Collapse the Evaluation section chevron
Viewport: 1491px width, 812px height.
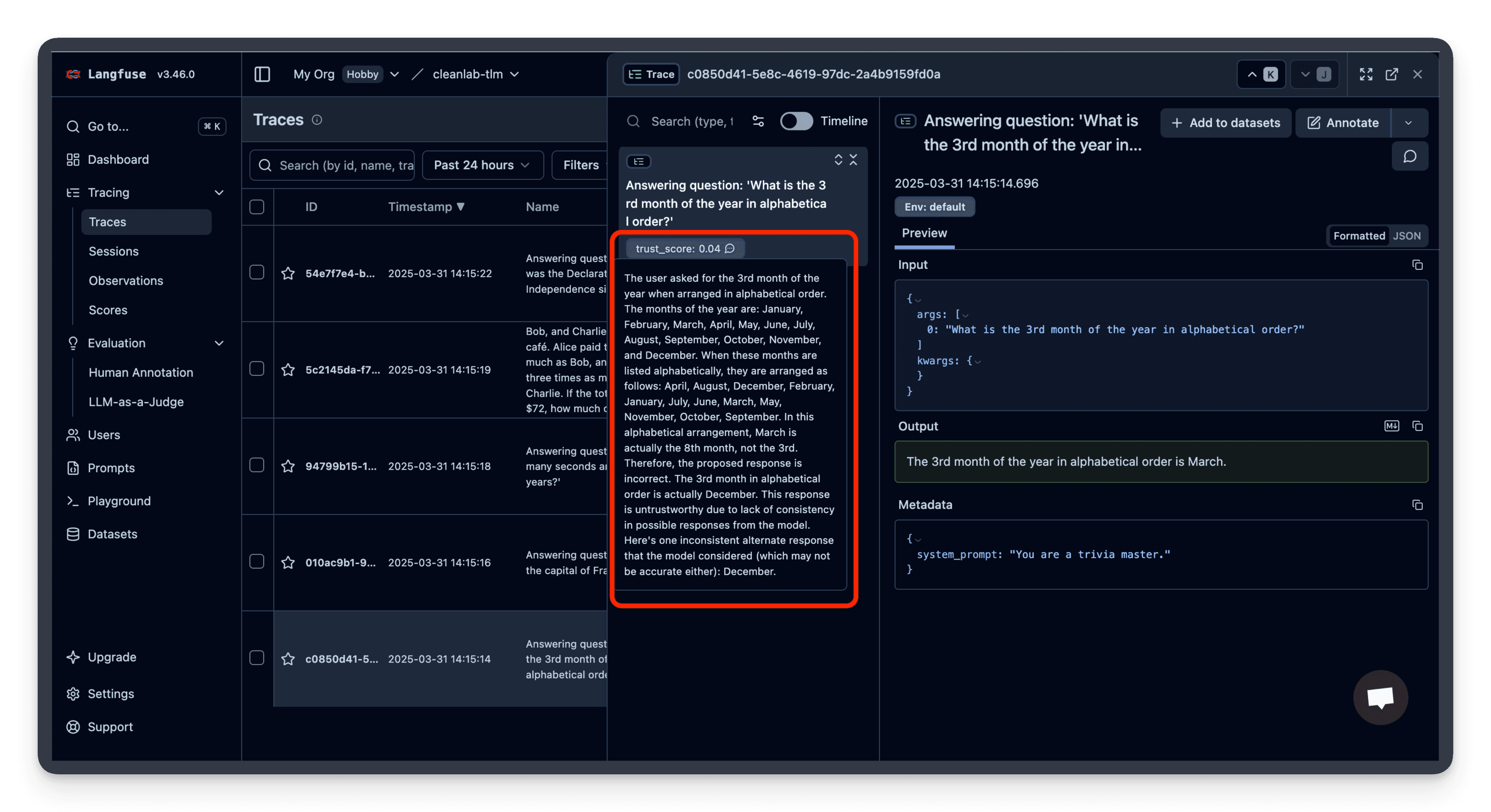(219, 342)
